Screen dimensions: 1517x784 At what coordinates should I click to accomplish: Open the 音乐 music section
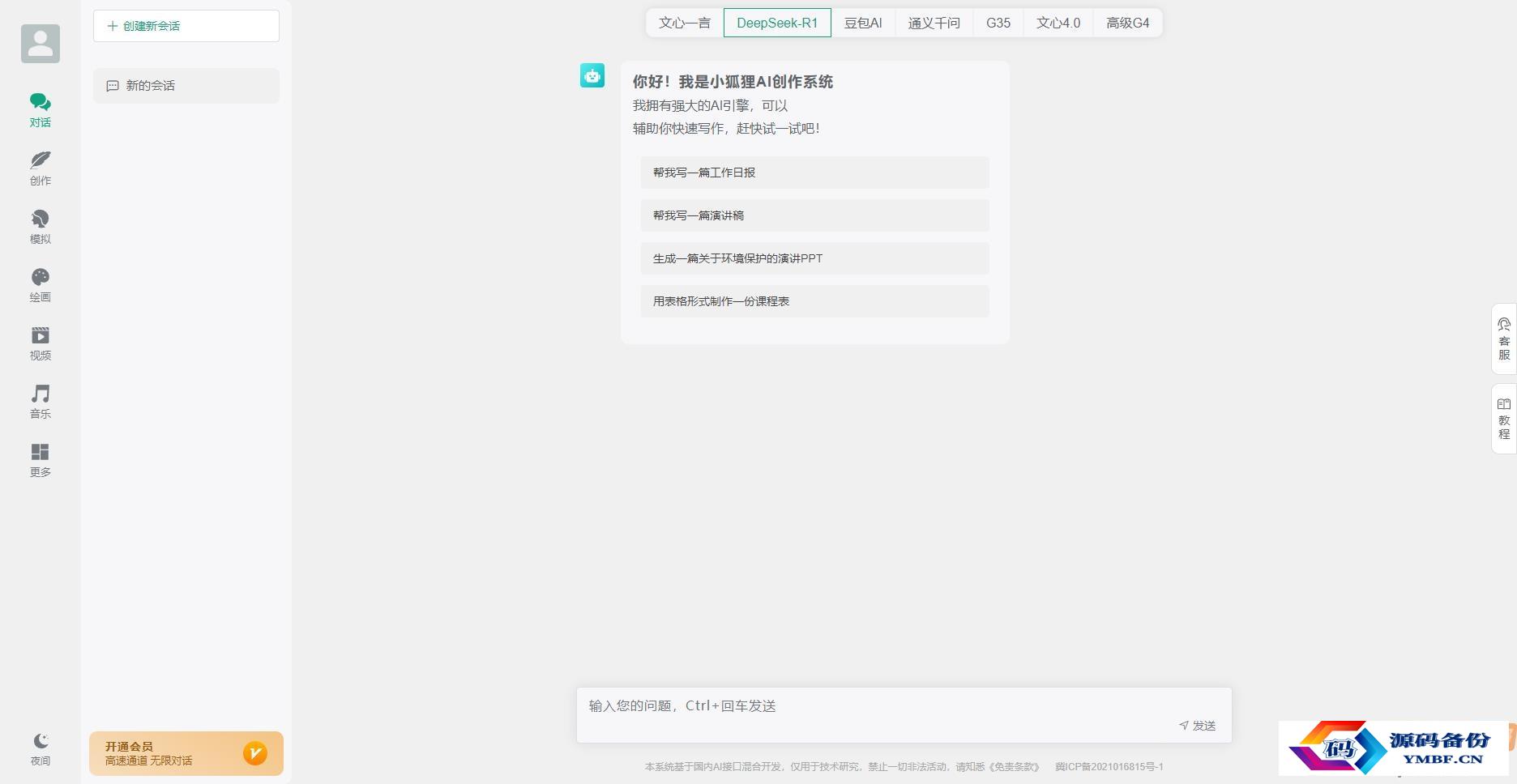pos(41,402)
